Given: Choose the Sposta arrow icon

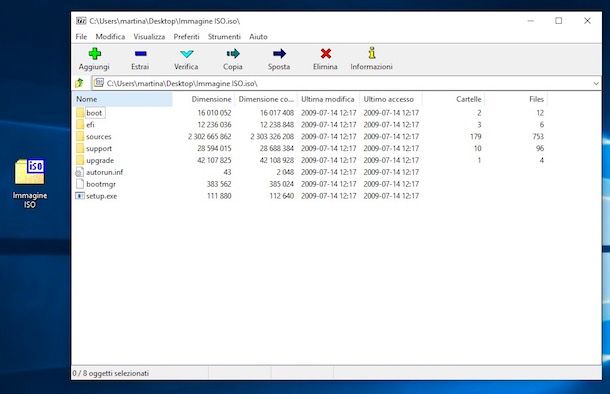Looking at the screenshot, I should click(x=279, y=54).
